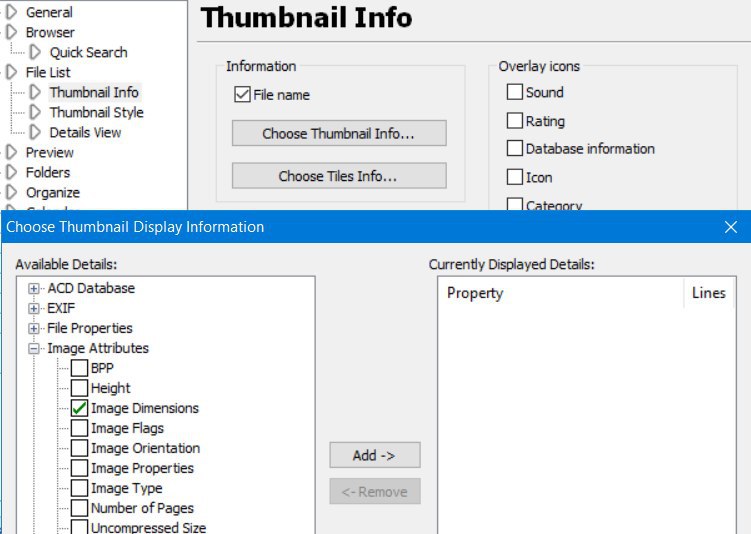This screenshot has height=534, width=751.
Task: Expand EXIF category plus box
Action: [34, 308]
